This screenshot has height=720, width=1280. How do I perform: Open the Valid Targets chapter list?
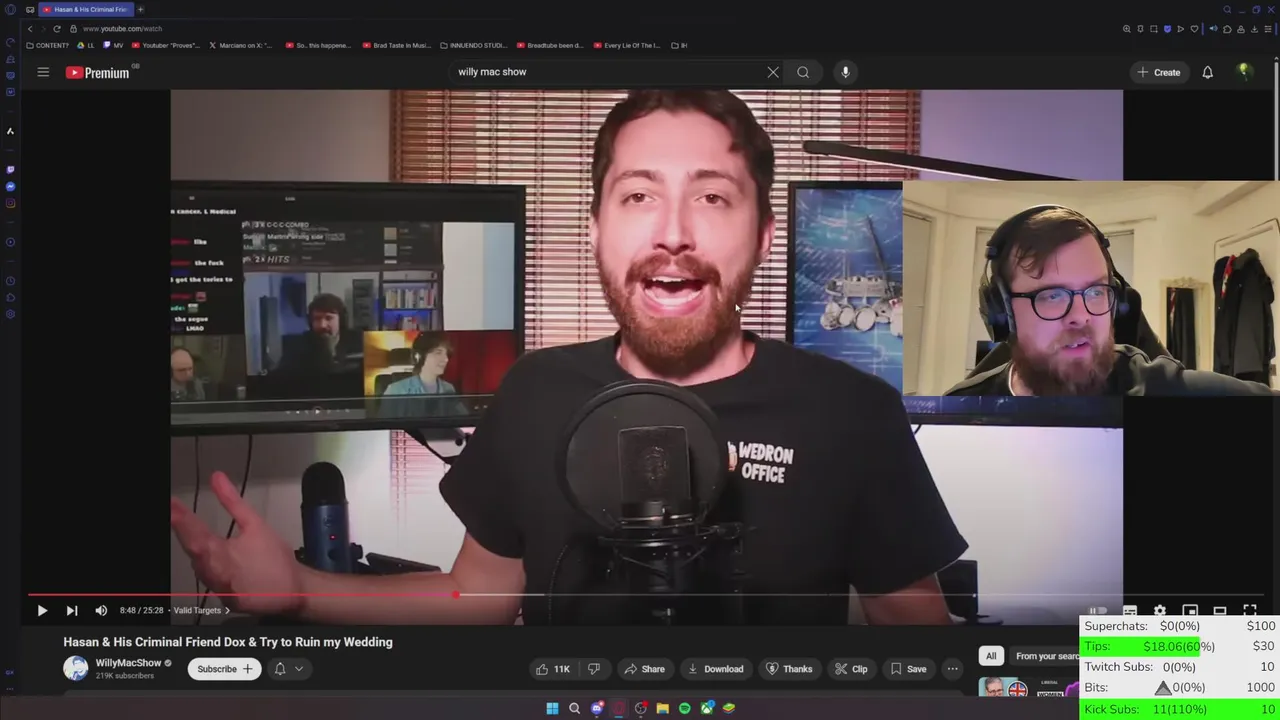coord(201,610)
